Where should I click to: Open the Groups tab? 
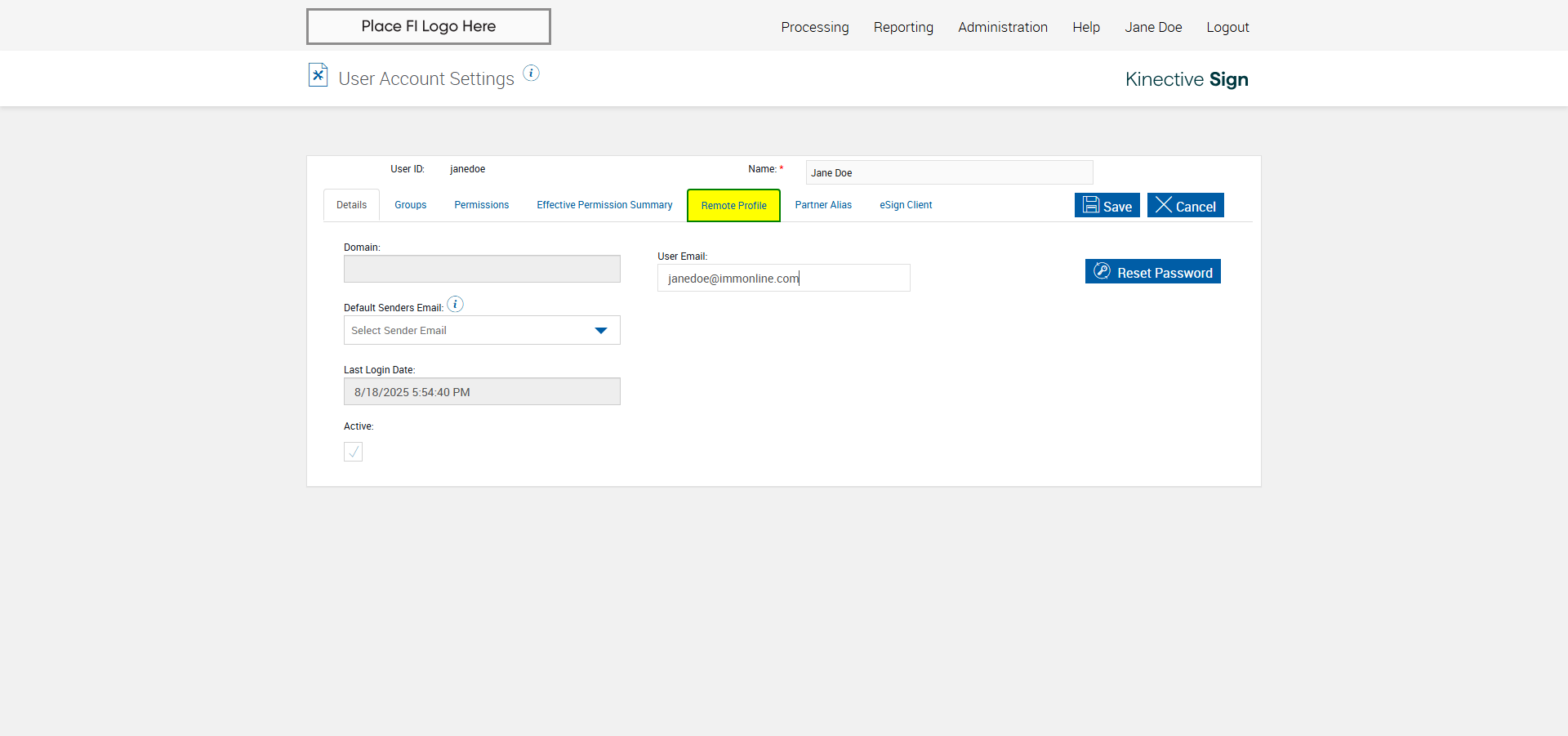(x=411, y=205)
